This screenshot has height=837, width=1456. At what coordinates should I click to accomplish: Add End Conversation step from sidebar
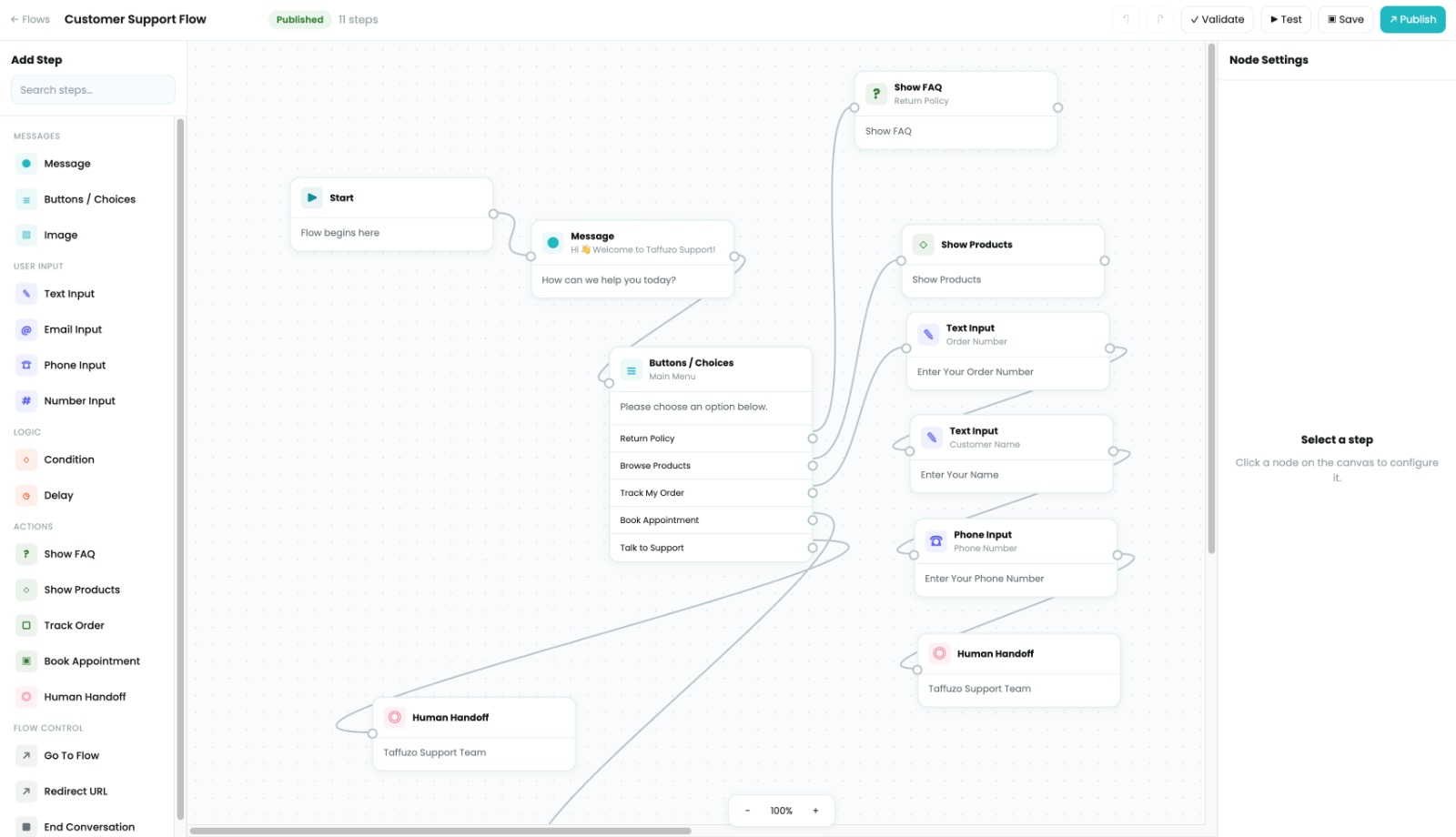click(88, 827)
